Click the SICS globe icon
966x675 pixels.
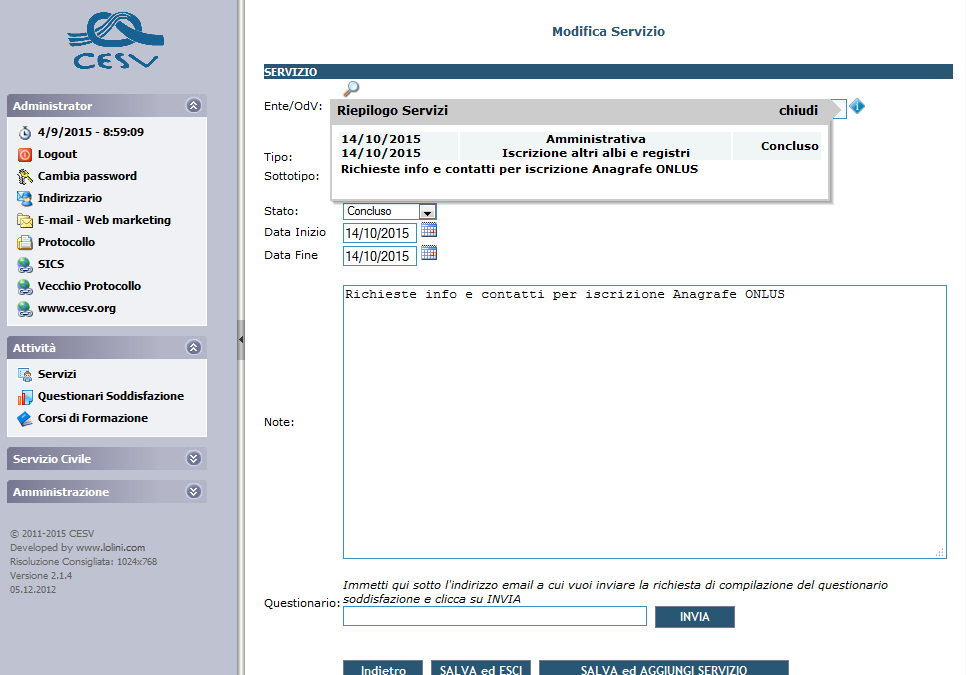click(x=25, y=265)
